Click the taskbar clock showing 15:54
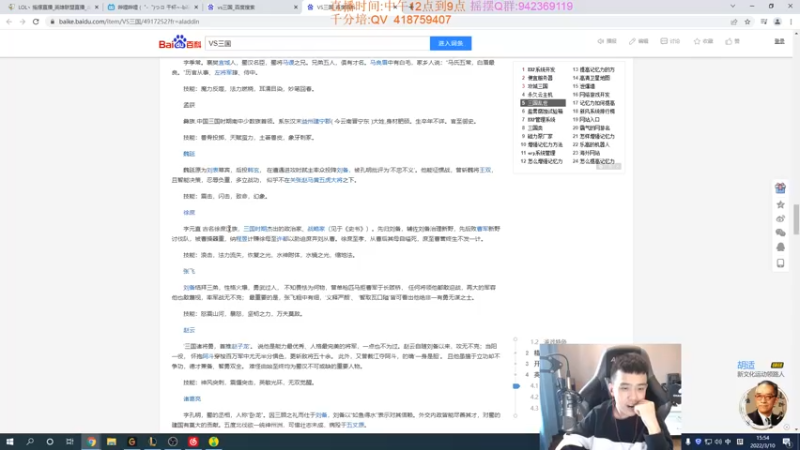The image size is (800, 450). (763, 442)
